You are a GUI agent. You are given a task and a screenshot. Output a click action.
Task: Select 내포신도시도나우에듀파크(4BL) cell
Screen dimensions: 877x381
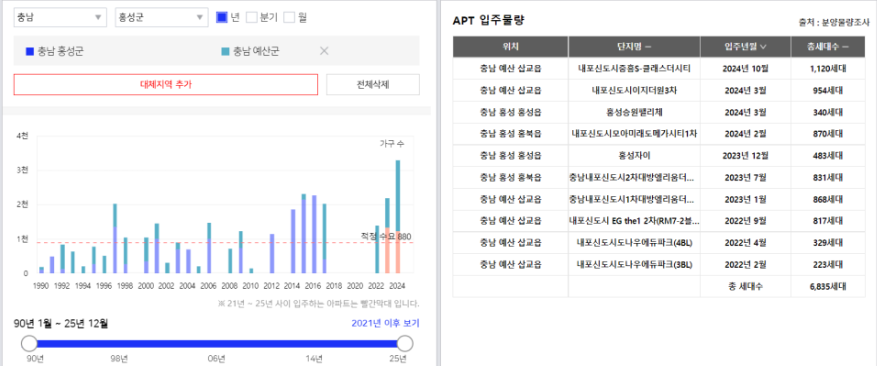click(x=634, y=243)
